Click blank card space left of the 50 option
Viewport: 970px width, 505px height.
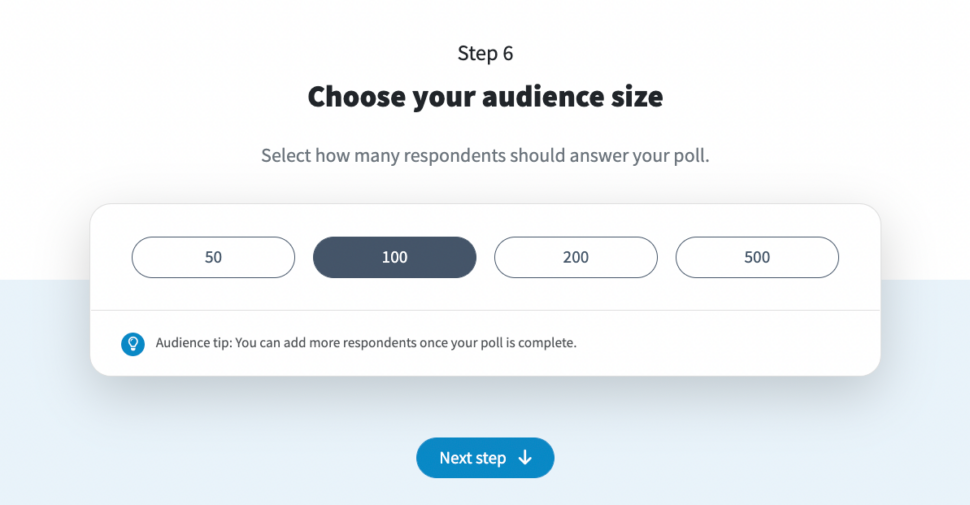(111, 257)
